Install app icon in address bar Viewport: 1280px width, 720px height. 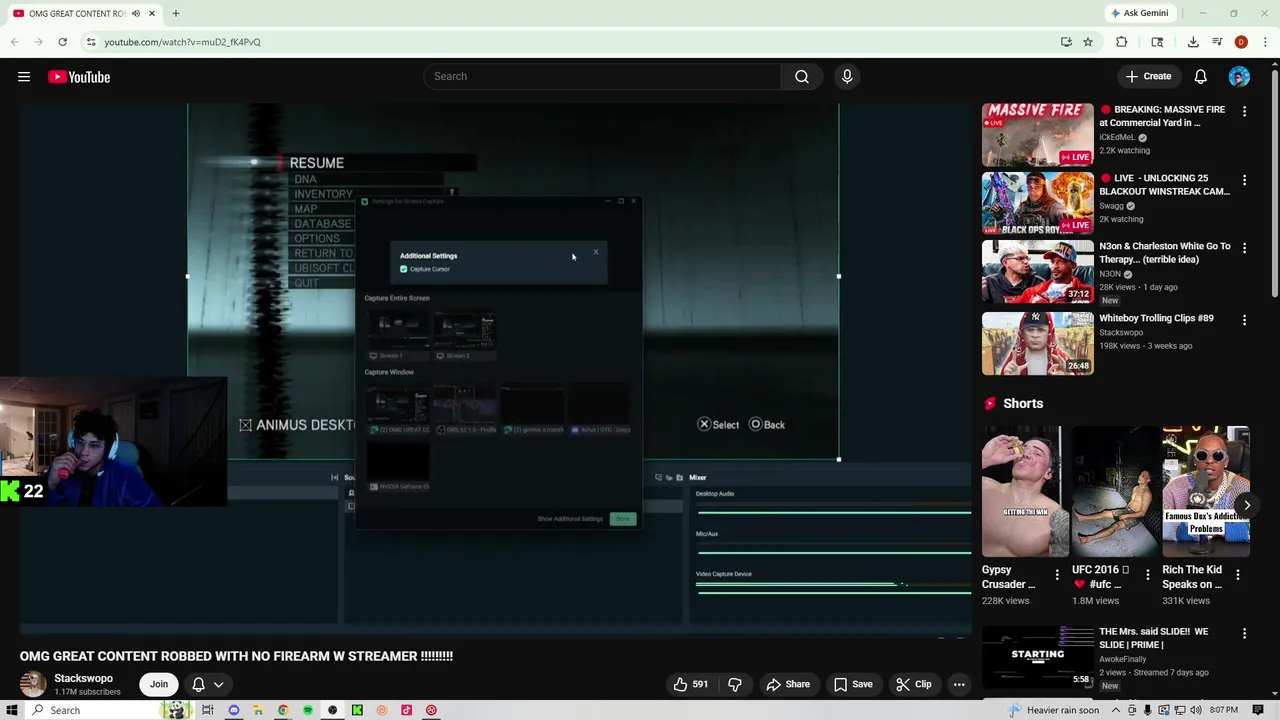1066,42
